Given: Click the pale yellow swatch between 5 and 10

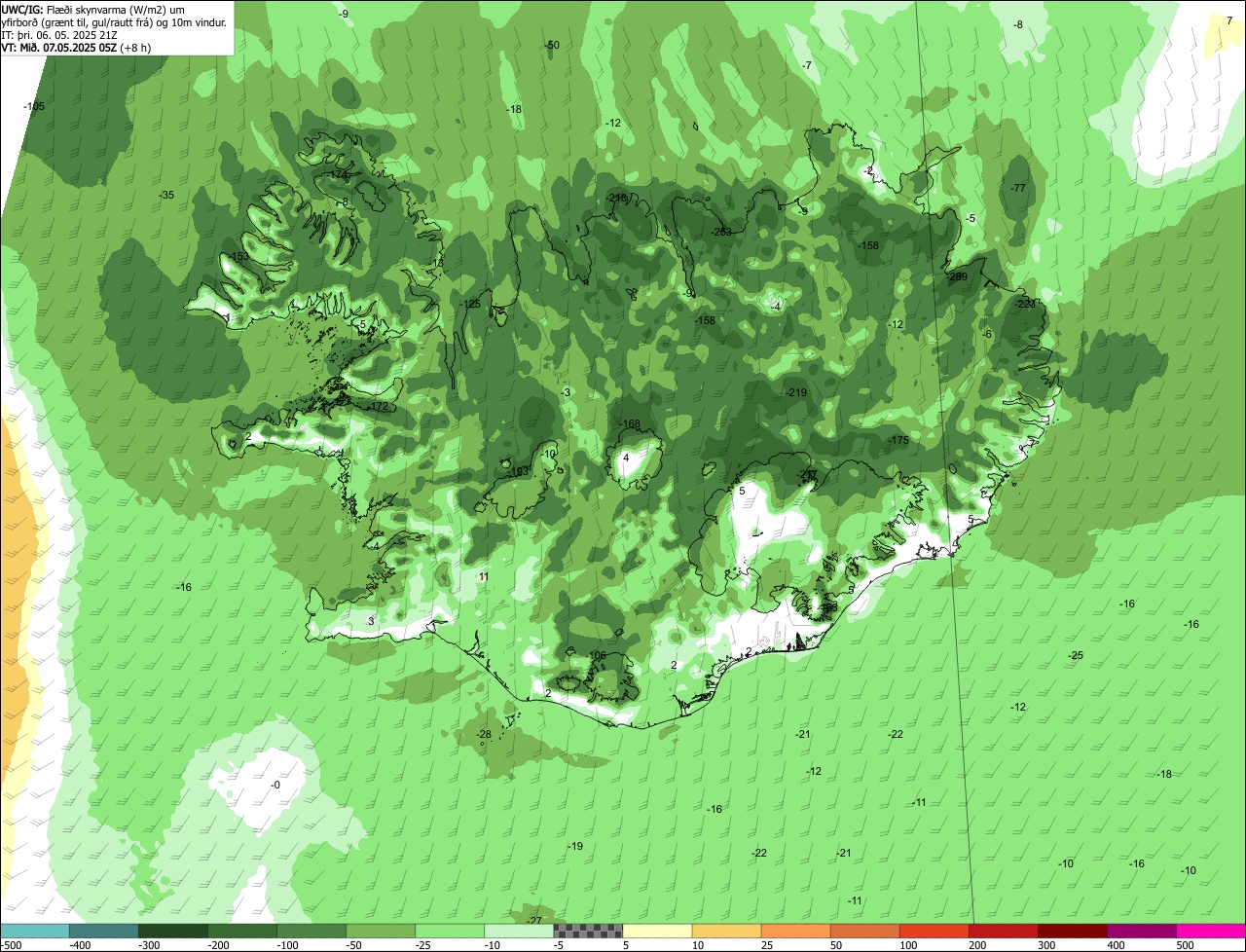Looking at the screenshot, I should [656, 931].
